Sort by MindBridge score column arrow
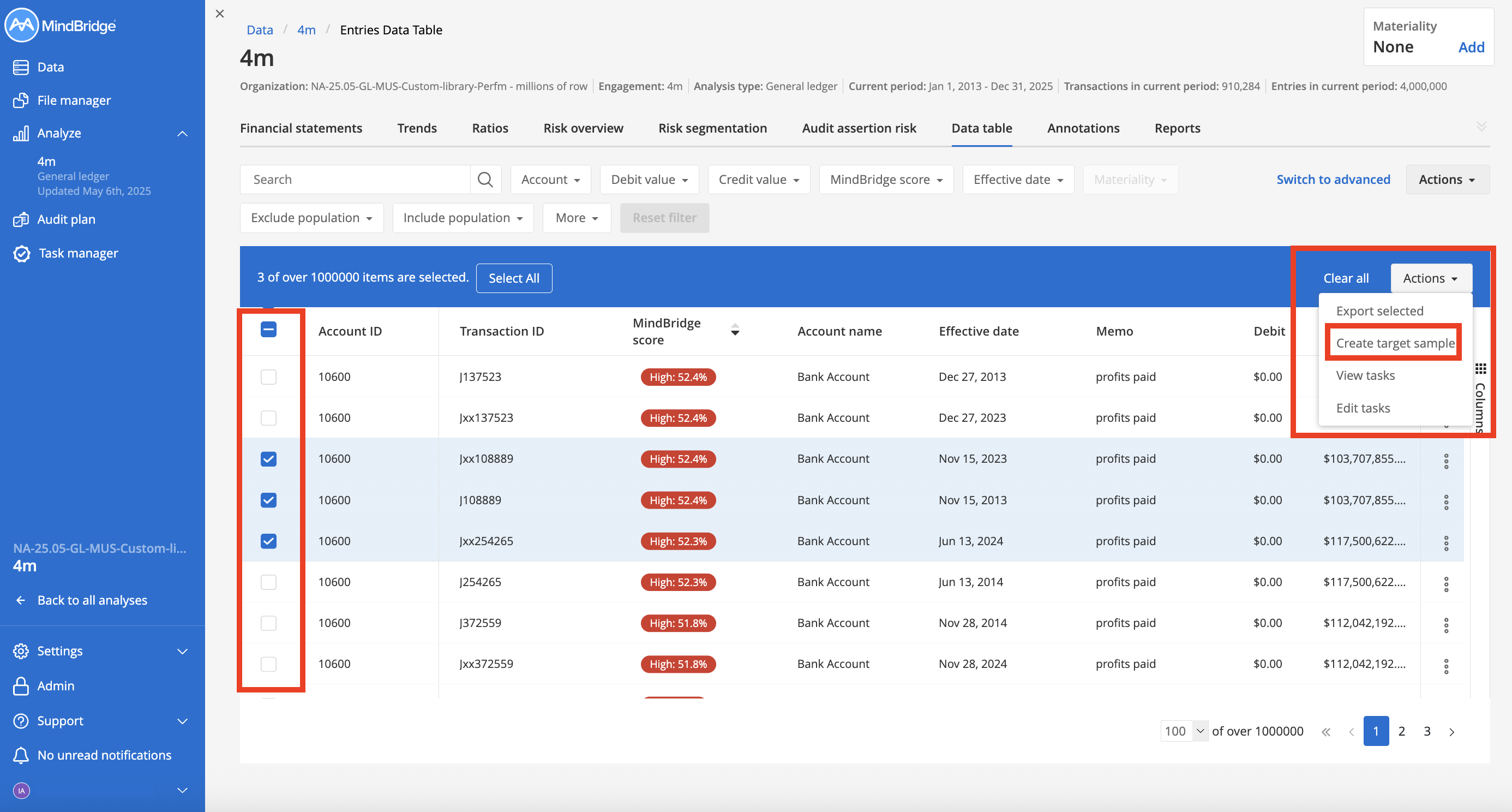 735,330
